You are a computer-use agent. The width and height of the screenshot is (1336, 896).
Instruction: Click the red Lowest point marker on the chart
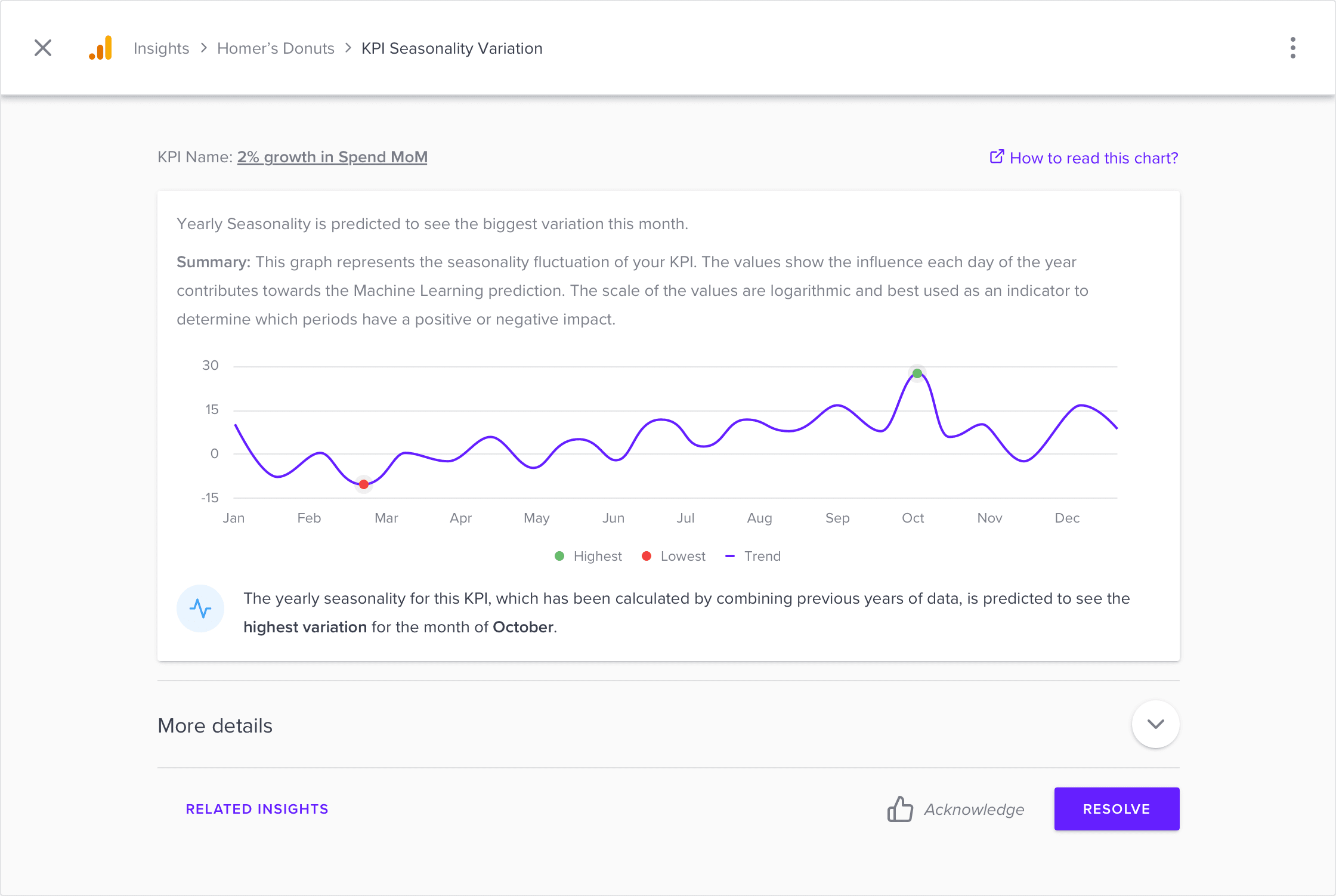click(363, 484)
